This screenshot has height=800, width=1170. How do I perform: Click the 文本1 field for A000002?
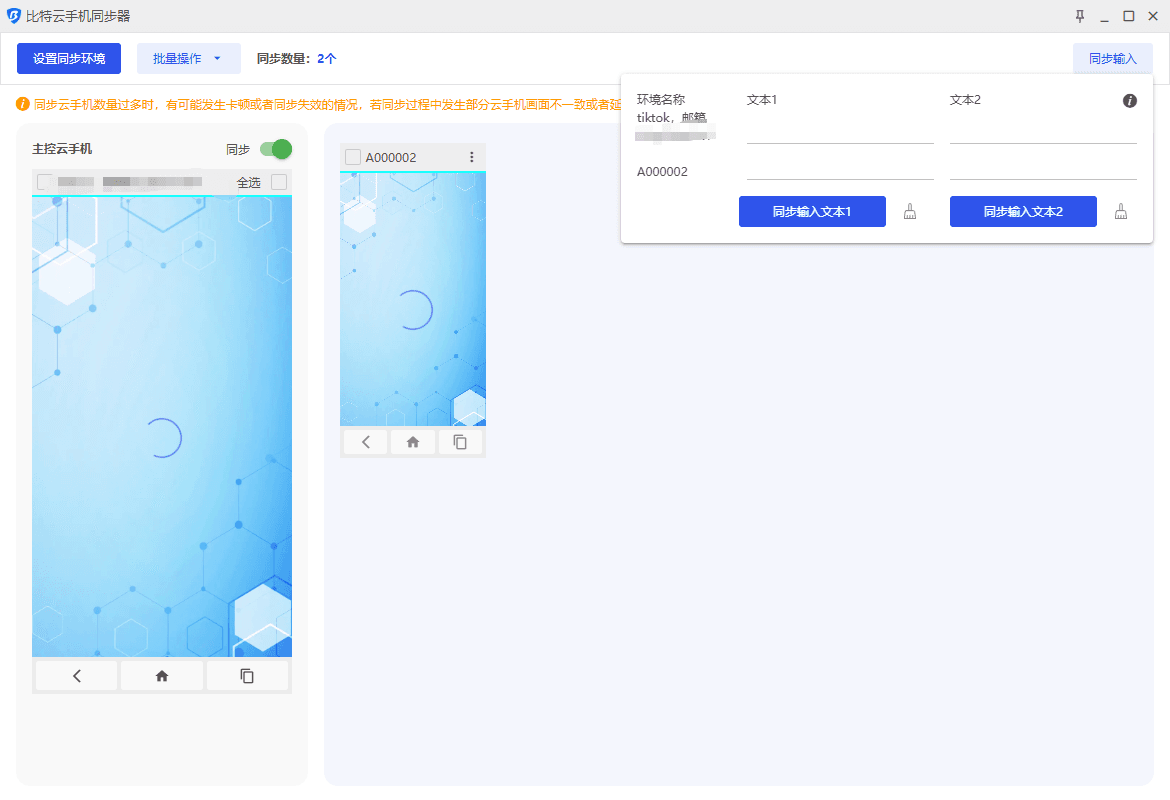pyautogui.click(x=840, y=169)
